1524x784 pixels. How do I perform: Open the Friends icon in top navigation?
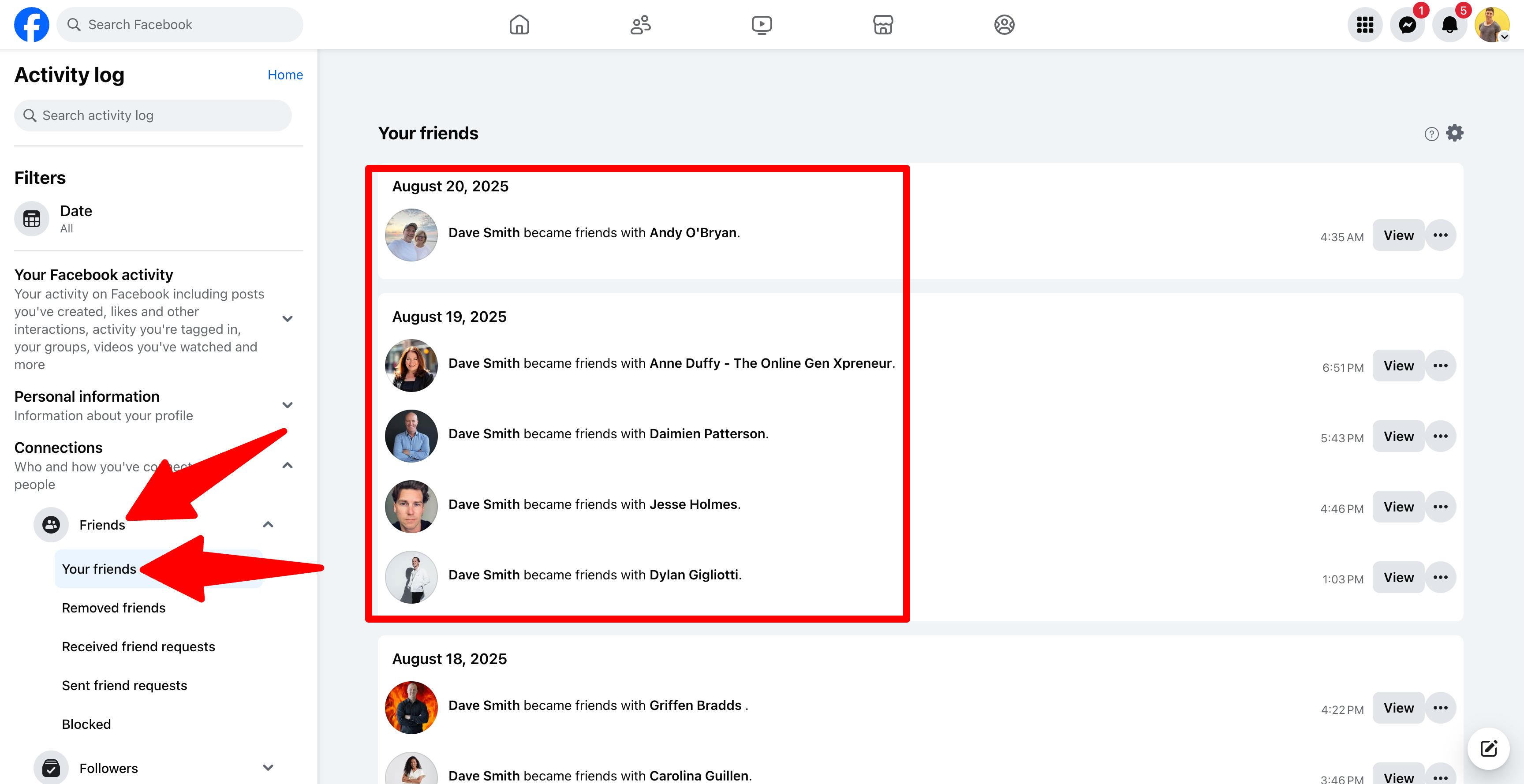(x=640, y=25)
